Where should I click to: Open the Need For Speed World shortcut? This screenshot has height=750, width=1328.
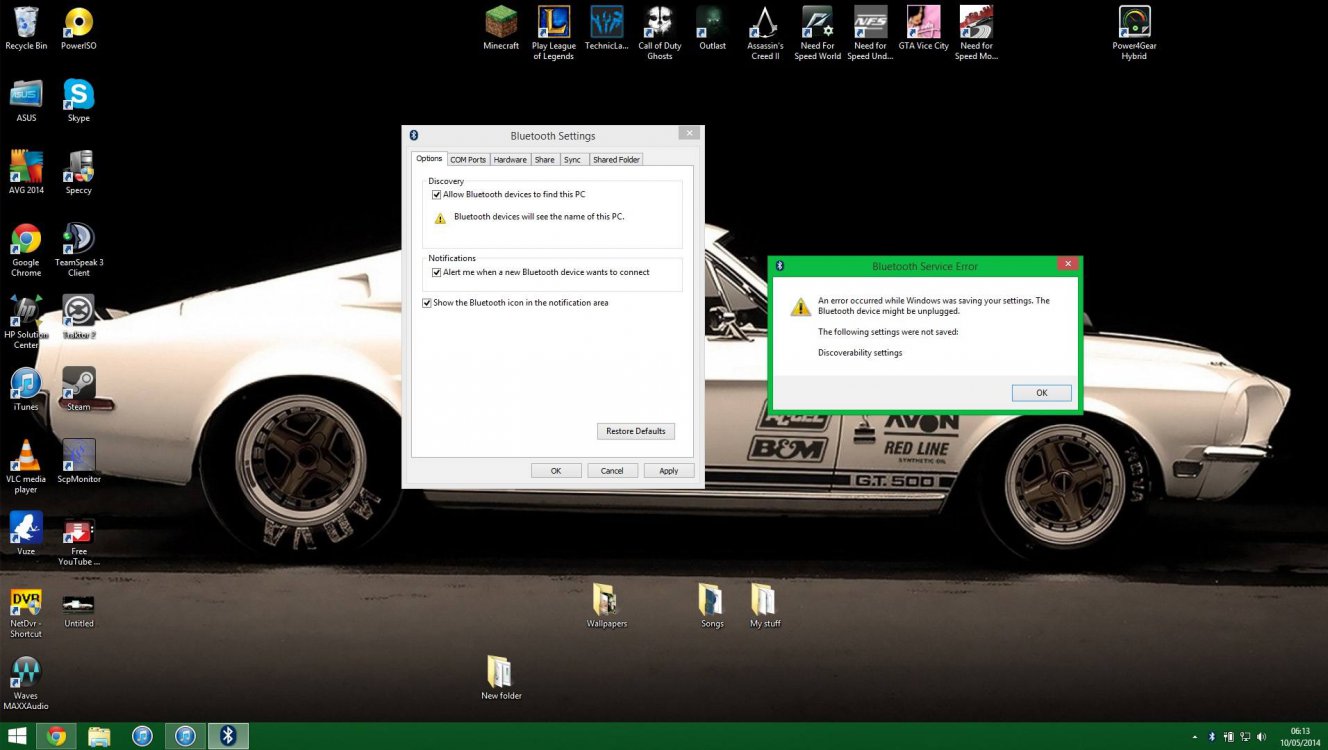point(817,33)
